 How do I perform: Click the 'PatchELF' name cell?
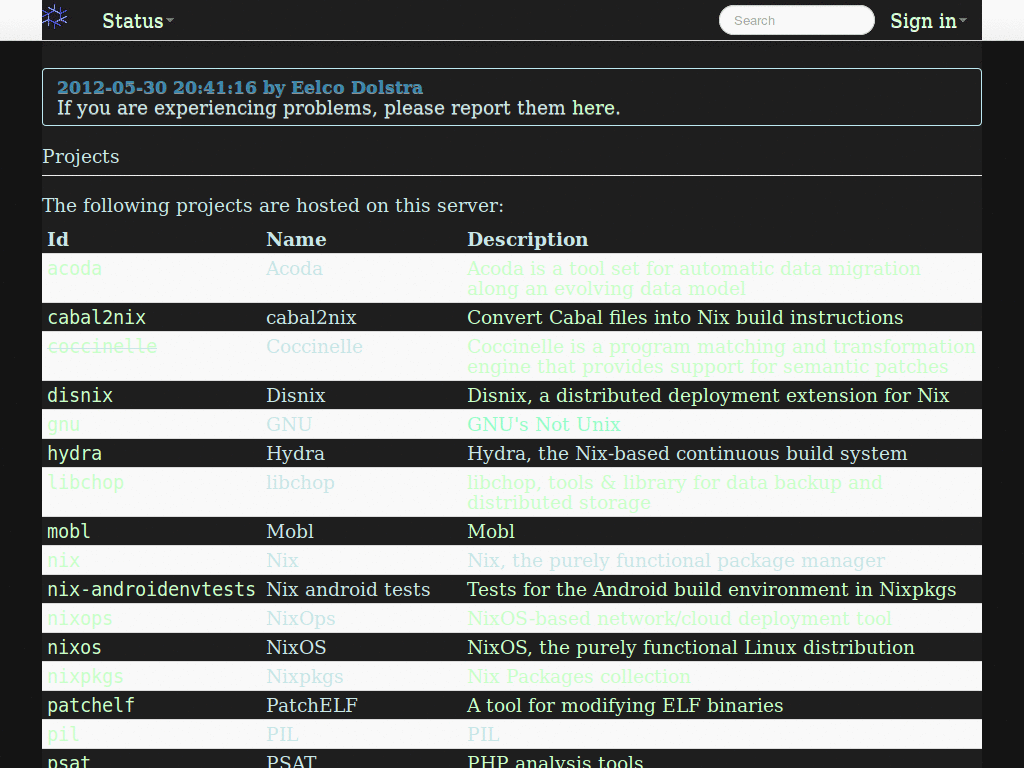tap(312, 705)
